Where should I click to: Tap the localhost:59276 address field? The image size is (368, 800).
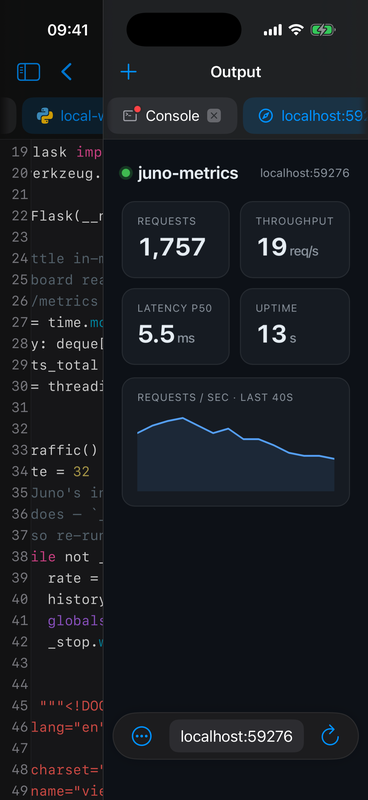[236, 736]
